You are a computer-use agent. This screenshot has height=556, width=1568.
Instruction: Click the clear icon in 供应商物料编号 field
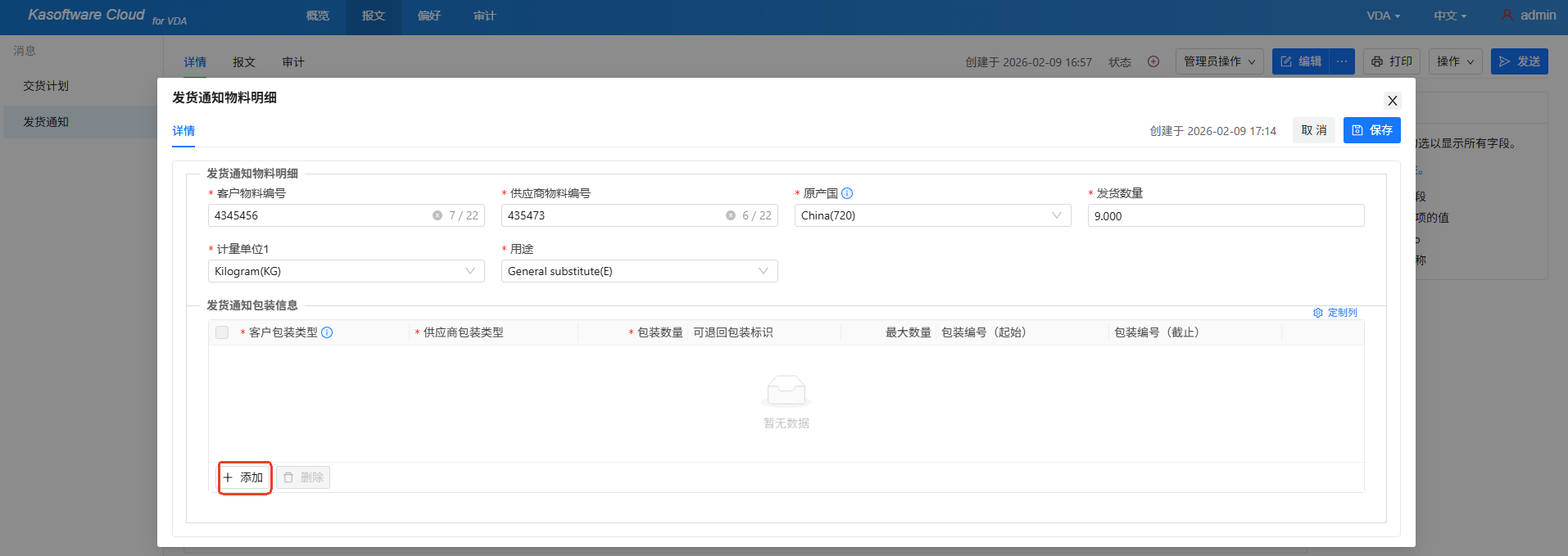click(731, 215)
